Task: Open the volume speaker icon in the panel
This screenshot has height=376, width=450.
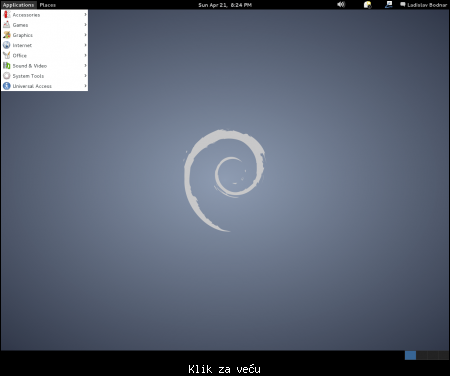Action: pos(341,5)
